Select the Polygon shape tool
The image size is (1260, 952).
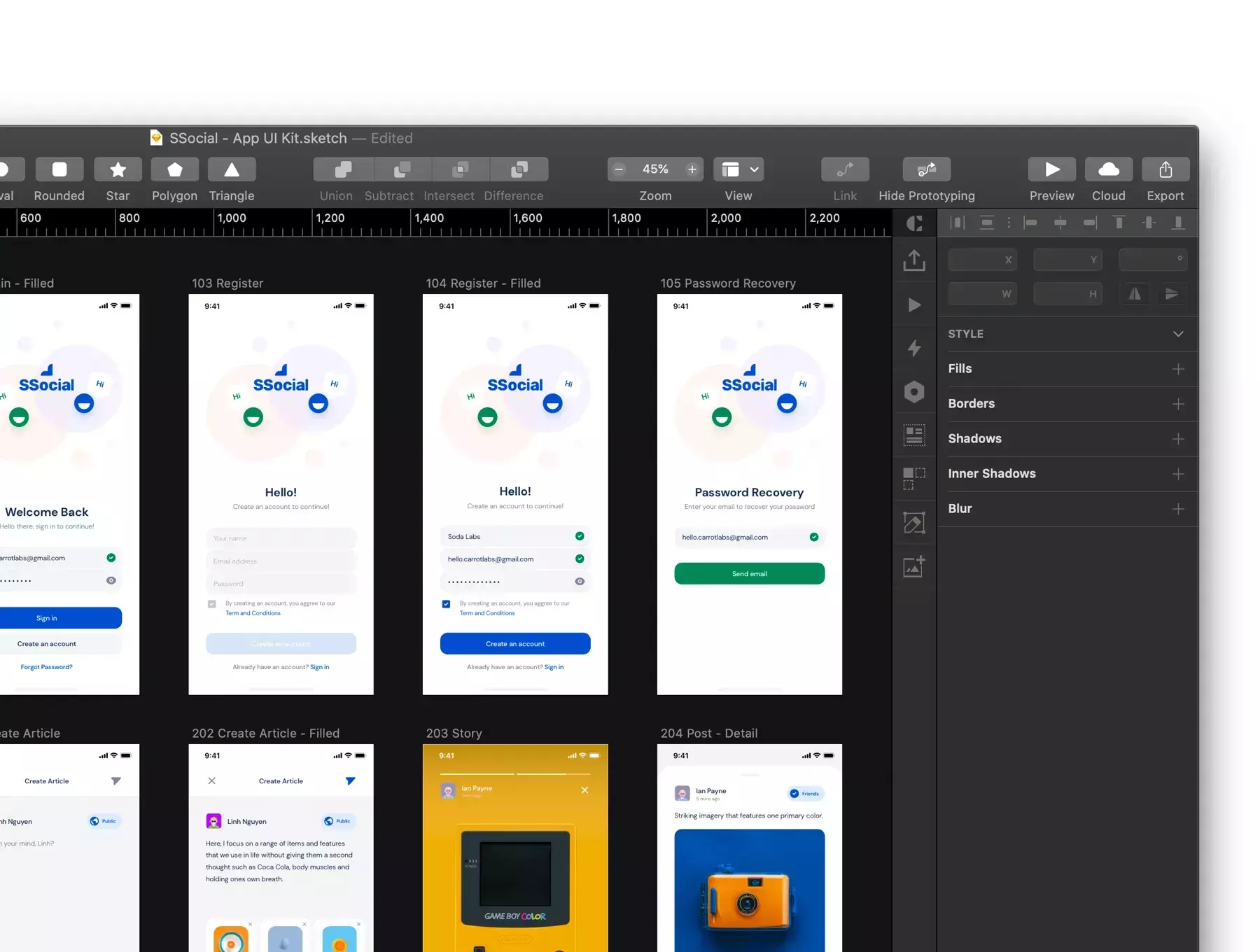pyautogui.click(x=175, y=169)
